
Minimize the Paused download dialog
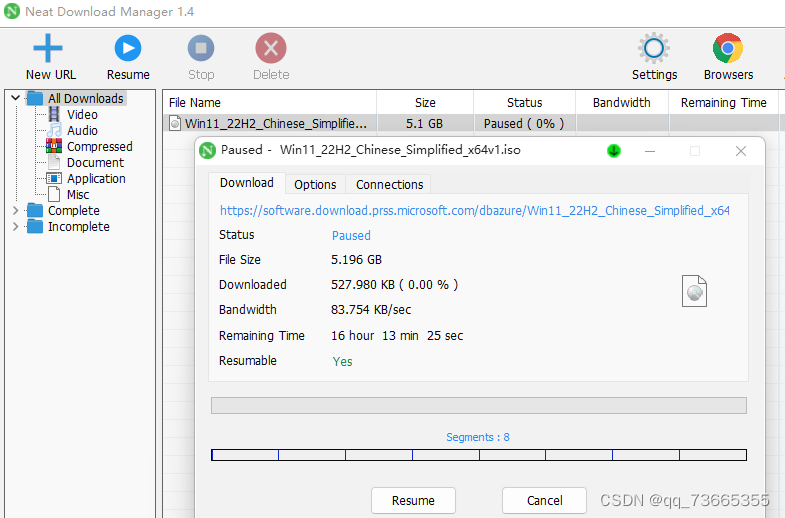tap(650, 151)
